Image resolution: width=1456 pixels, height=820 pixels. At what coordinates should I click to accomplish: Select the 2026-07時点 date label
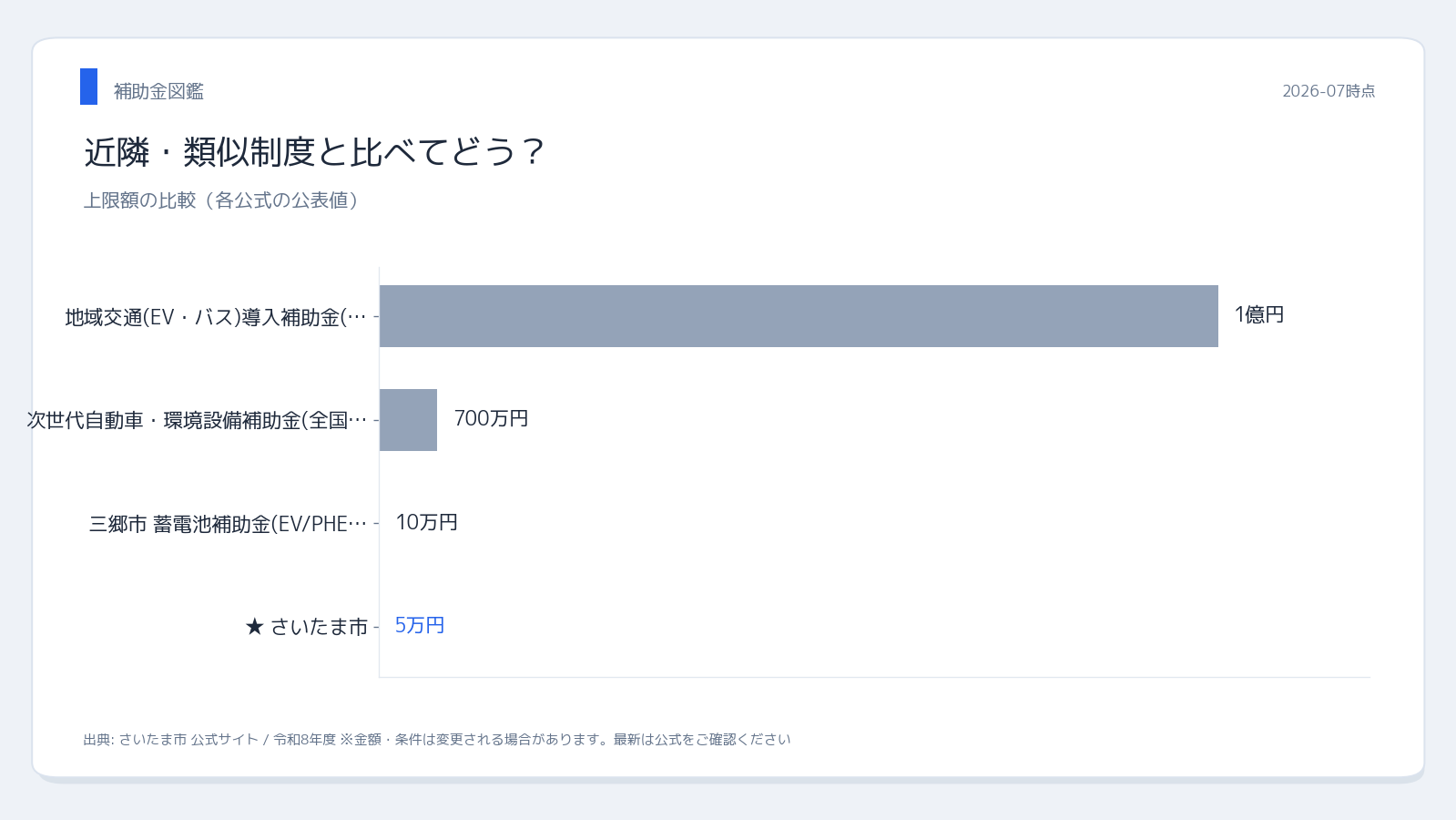point(1329,91)
